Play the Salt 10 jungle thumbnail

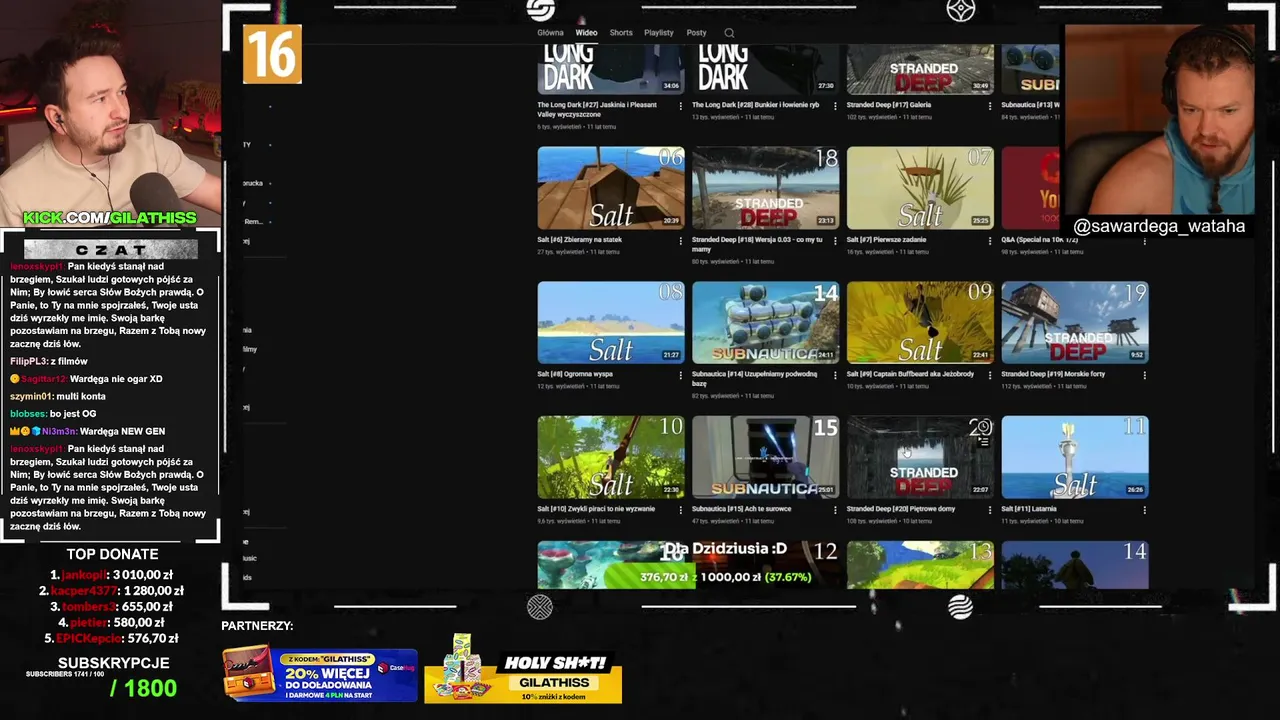tap(611, 458)
